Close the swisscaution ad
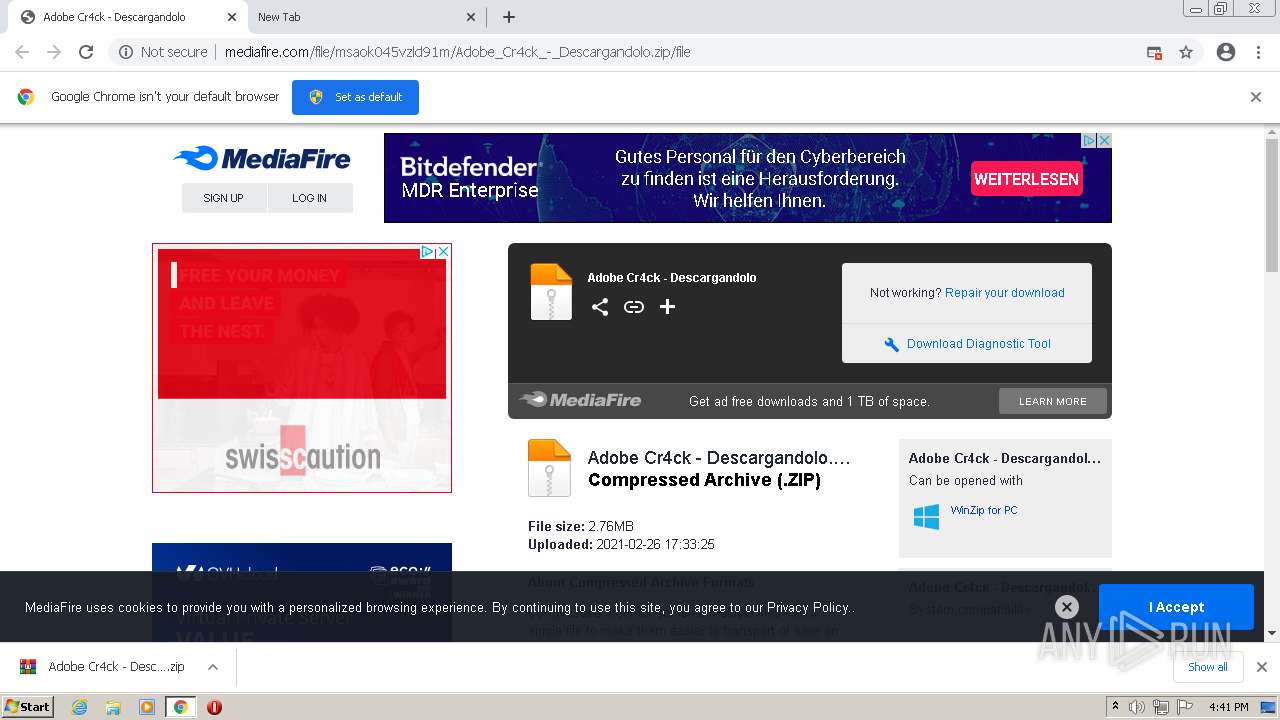The width and height of the screenshot is (1280, 720). click(x=443, y=252)
